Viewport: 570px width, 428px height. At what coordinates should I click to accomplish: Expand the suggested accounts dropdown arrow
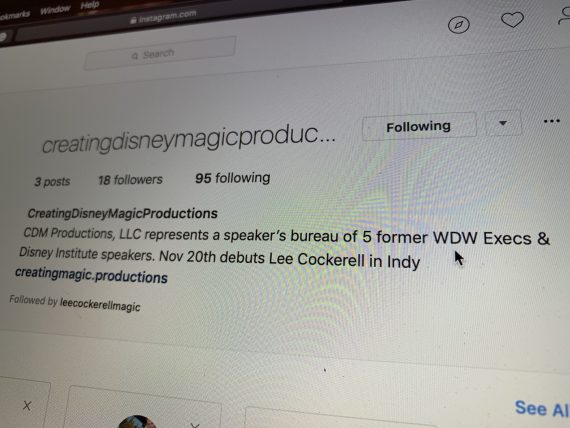[503, 123]
